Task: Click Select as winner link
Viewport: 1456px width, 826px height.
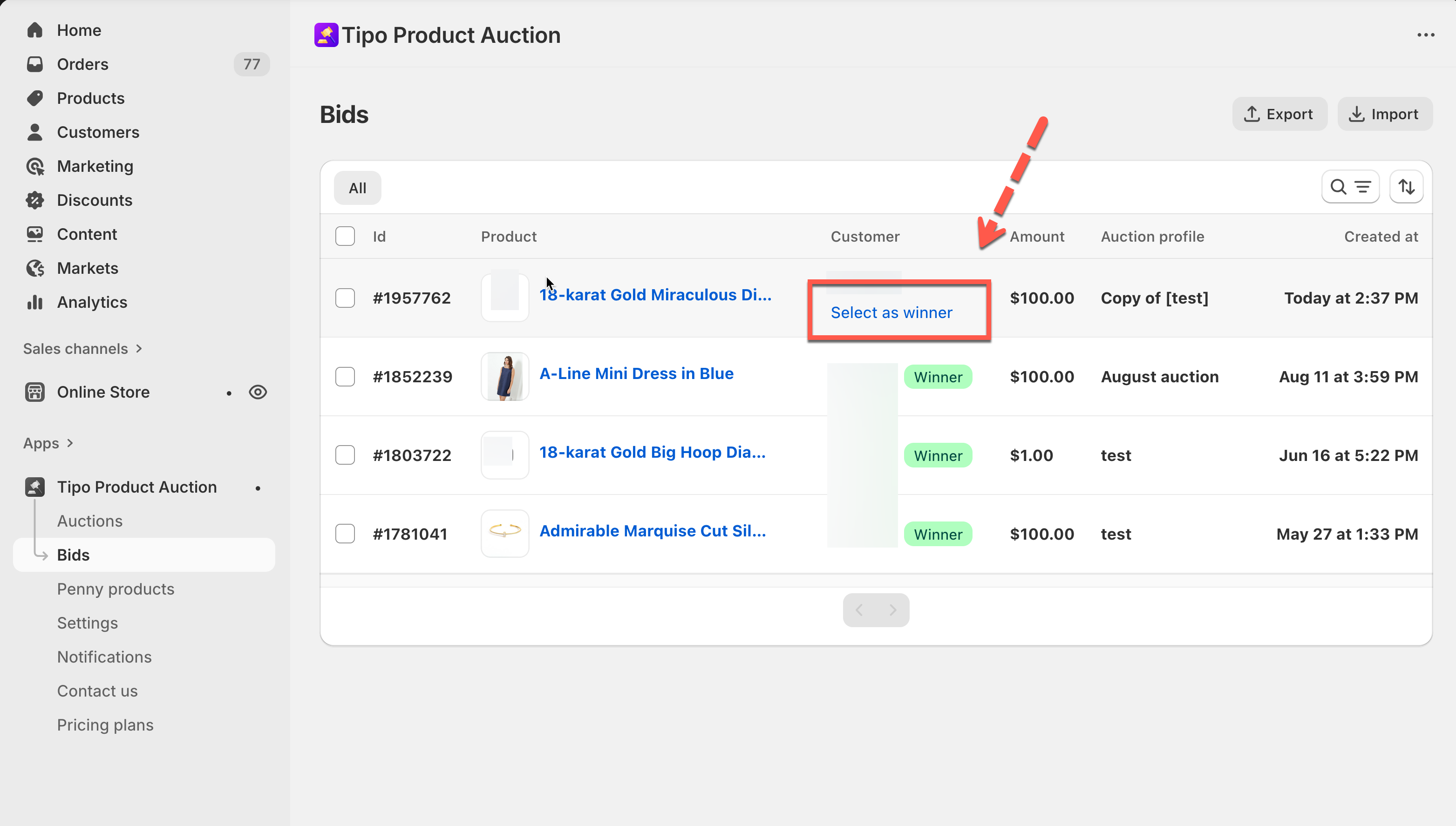Action: [891, 312]
